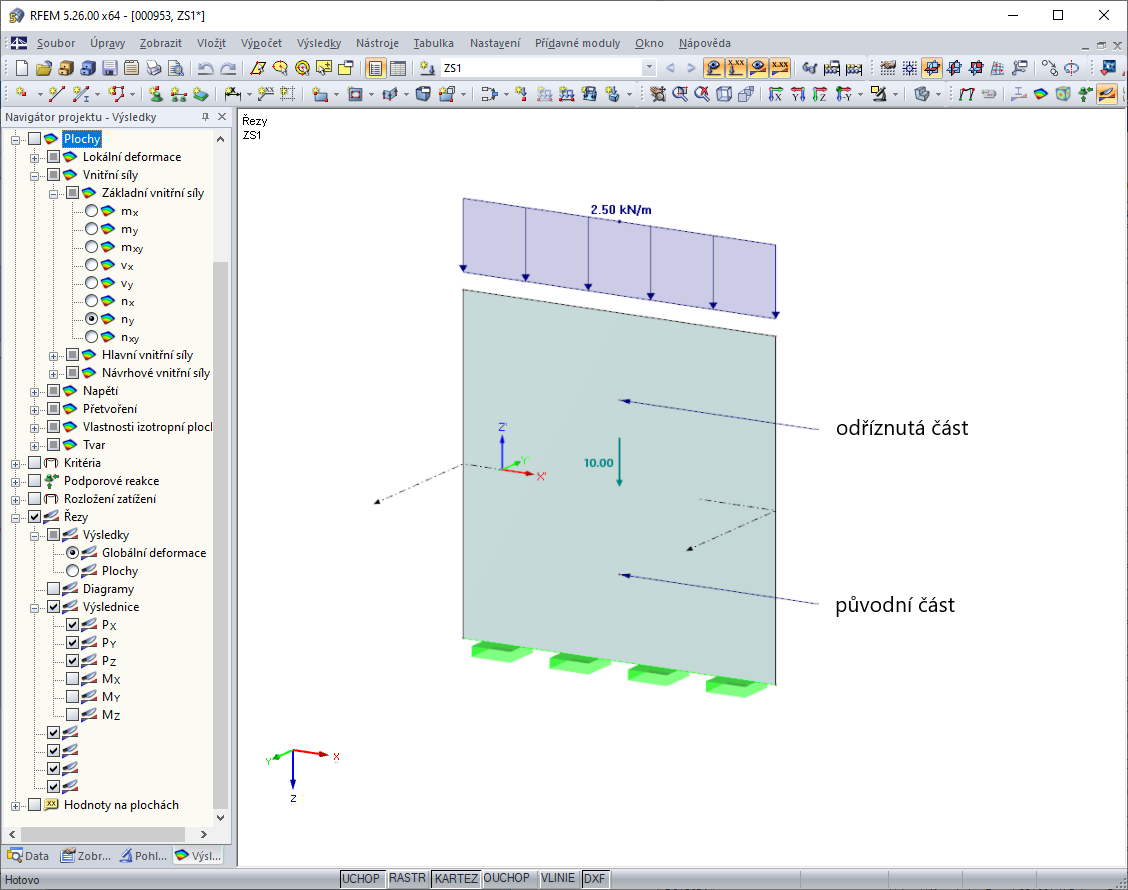Screen dimensions: 1128x890
Task: Go to next load case arrow
Action: 691,68
